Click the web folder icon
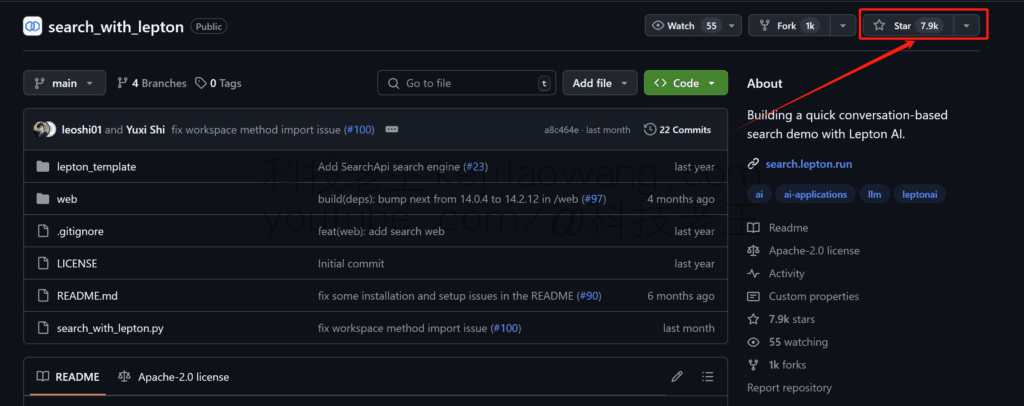This screenshot has width=1024, height=406. pos(43,199)
